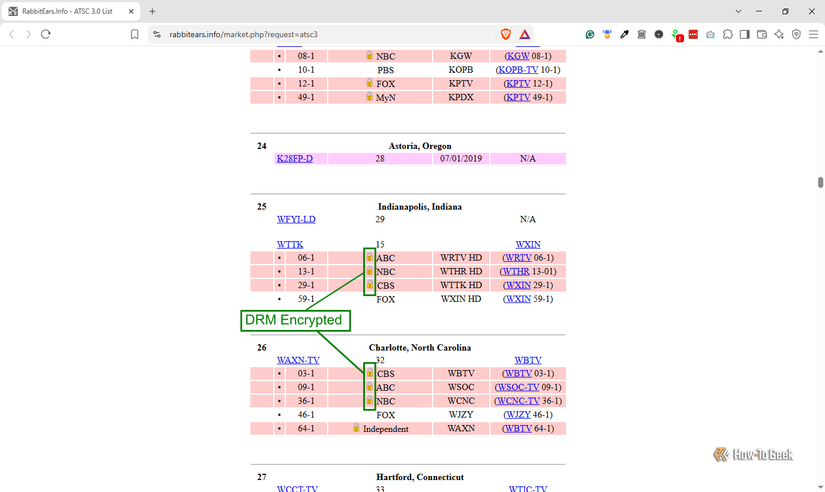Select the 'Indianapolis, Indiana' market heading
The image size is (825, 492).
tap(420, 206)
